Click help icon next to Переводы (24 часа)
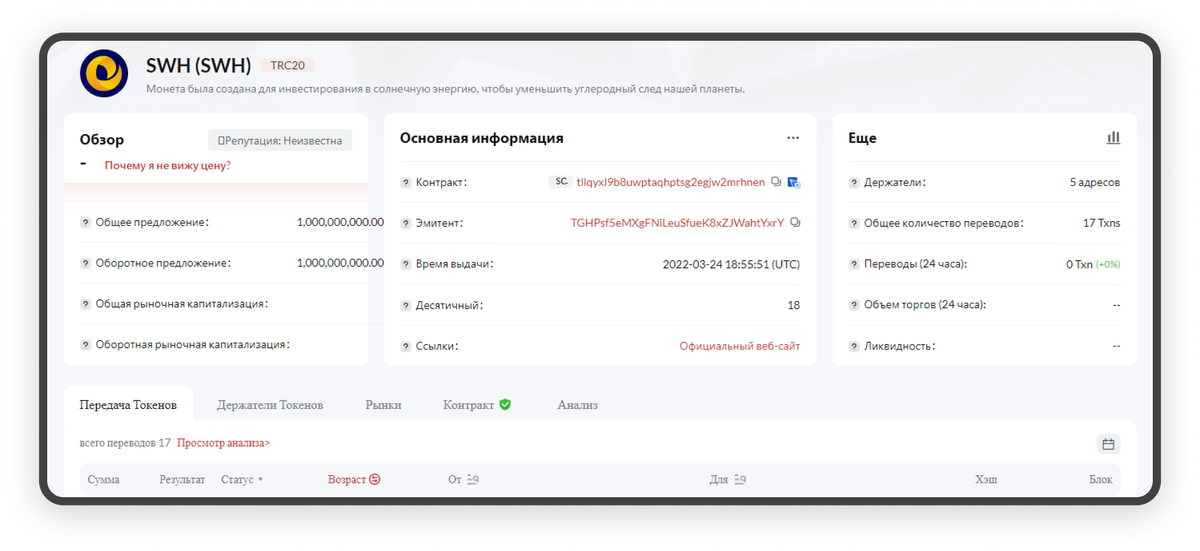 (854, 265)
